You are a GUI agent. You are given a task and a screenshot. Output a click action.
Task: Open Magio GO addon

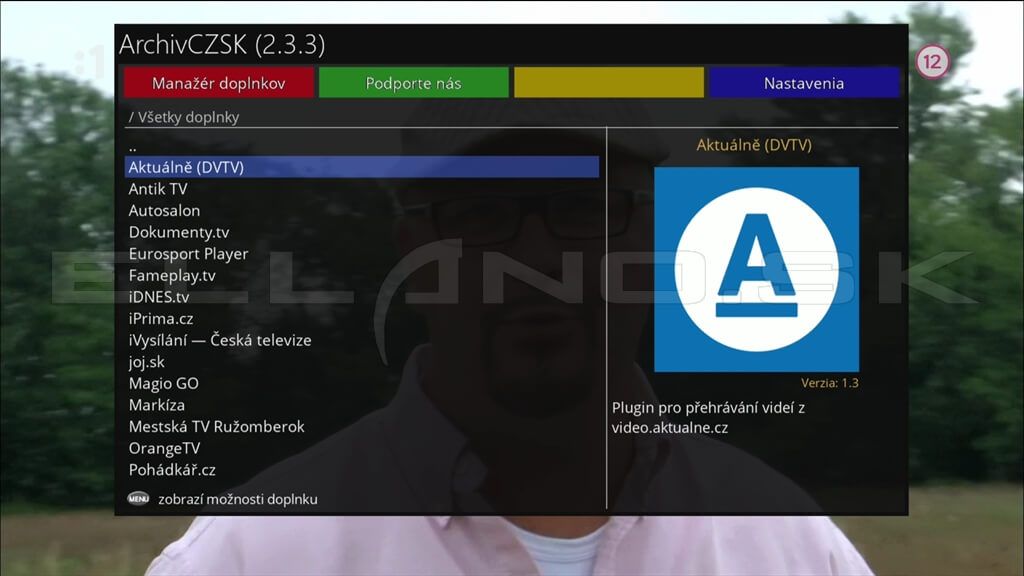point(163,383)
